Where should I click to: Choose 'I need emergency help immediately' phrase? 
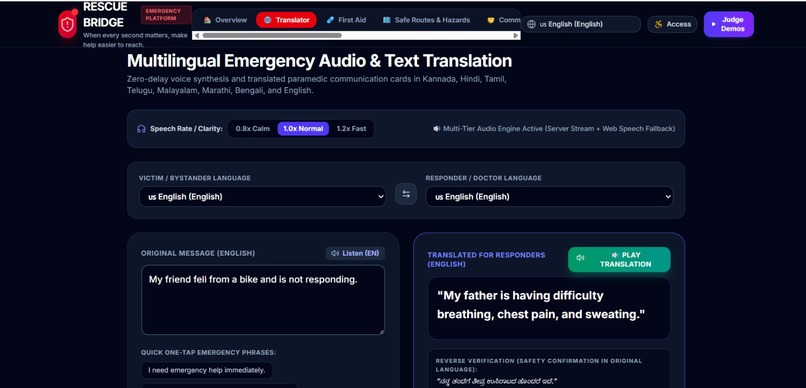click(207, 370)
